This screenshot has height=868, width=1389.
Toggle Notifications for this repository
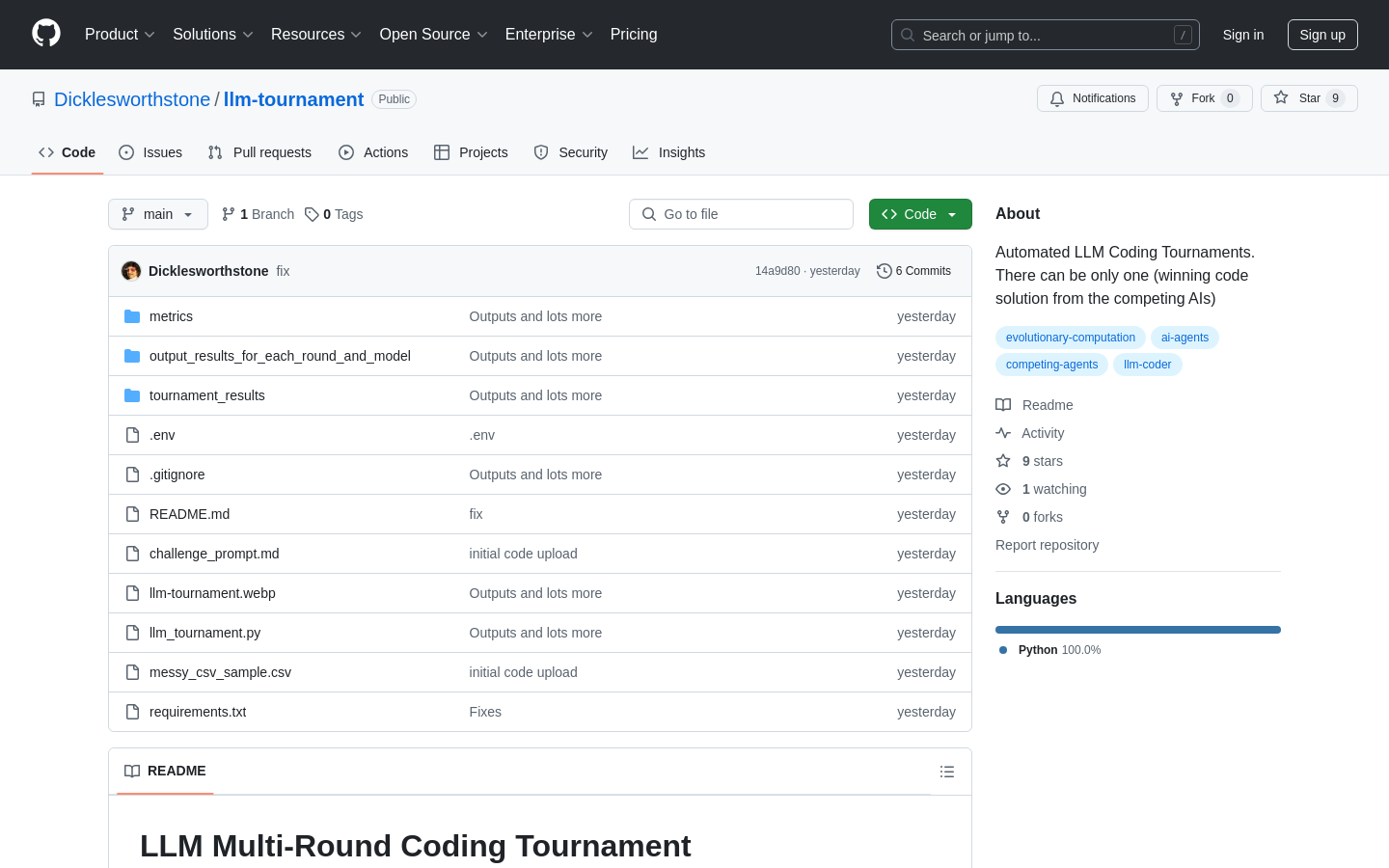pos(1092,98)
